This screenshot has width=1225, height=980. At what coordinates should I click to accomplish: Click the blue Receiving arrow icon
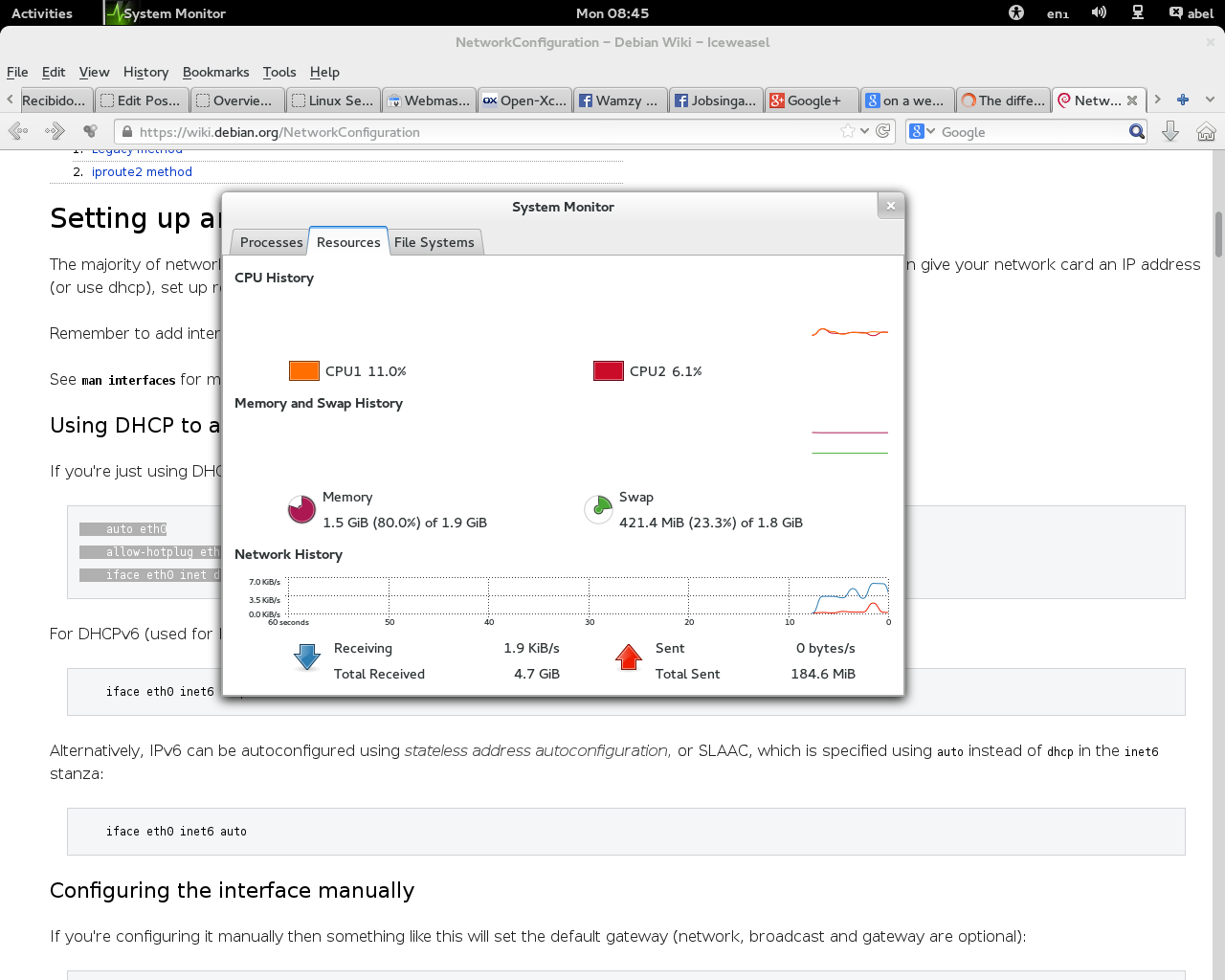tap(307, 657)
